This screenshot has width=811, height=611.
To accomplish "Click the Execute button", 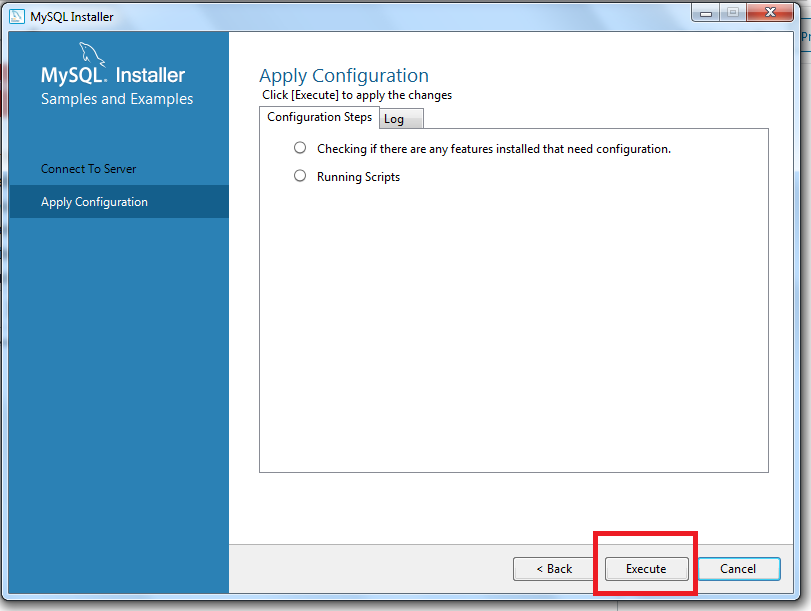I will tap(647, 569).
